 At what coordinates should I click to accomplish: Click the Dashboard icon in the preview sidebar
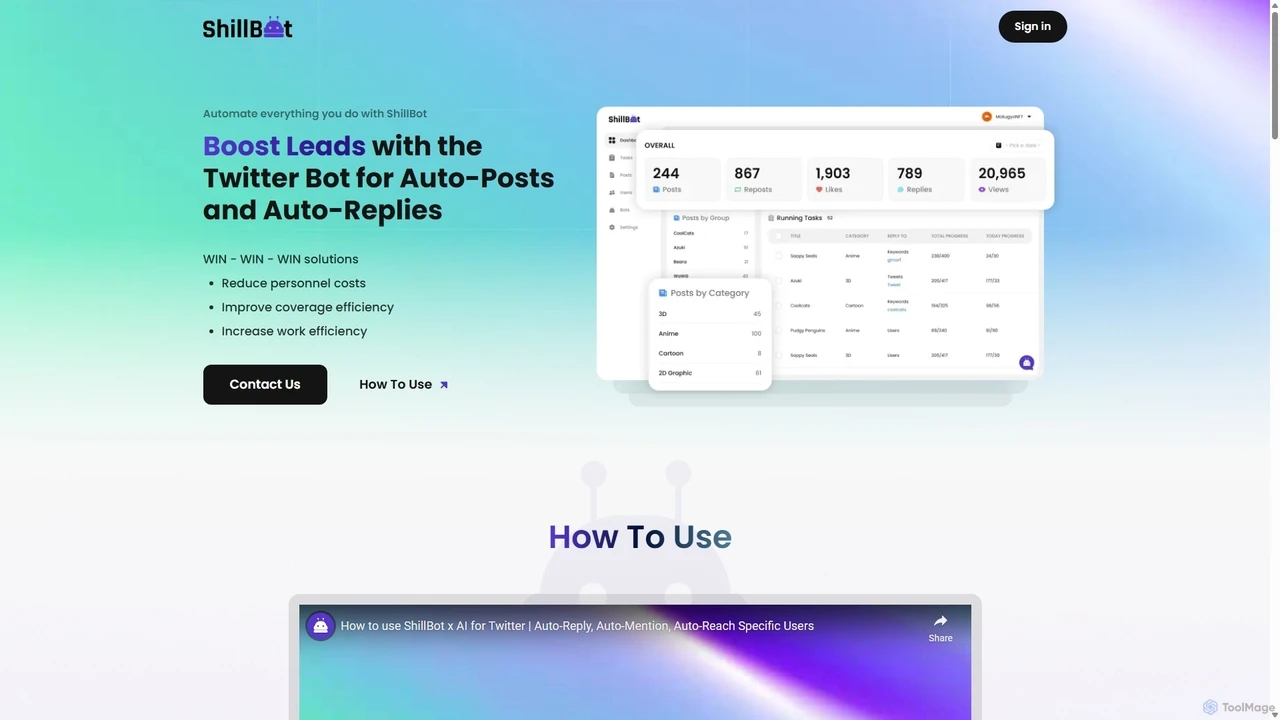(612, 140)
